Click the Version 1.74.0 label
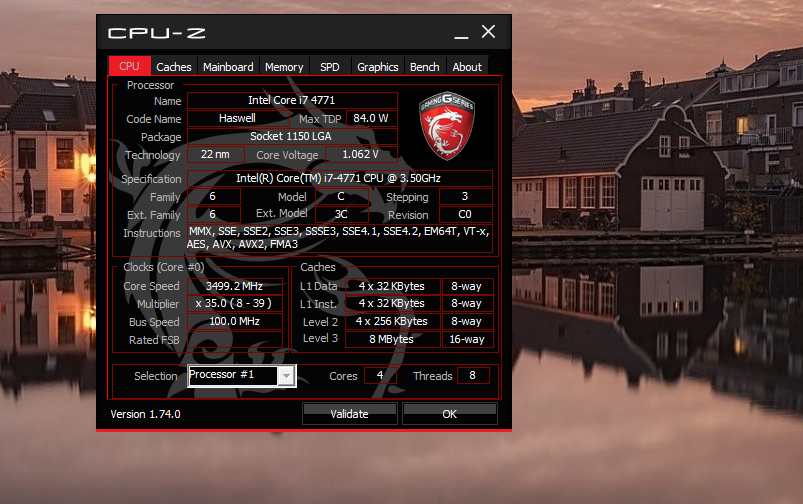803x504 pixels. 145,414
